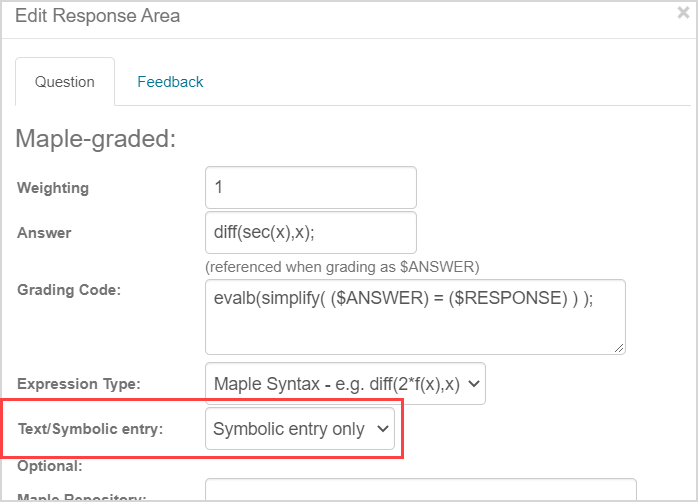Click the Maple-graded heading
Image resolution: width=698 pixels, height=502 pixels.
tap(96, 138)
